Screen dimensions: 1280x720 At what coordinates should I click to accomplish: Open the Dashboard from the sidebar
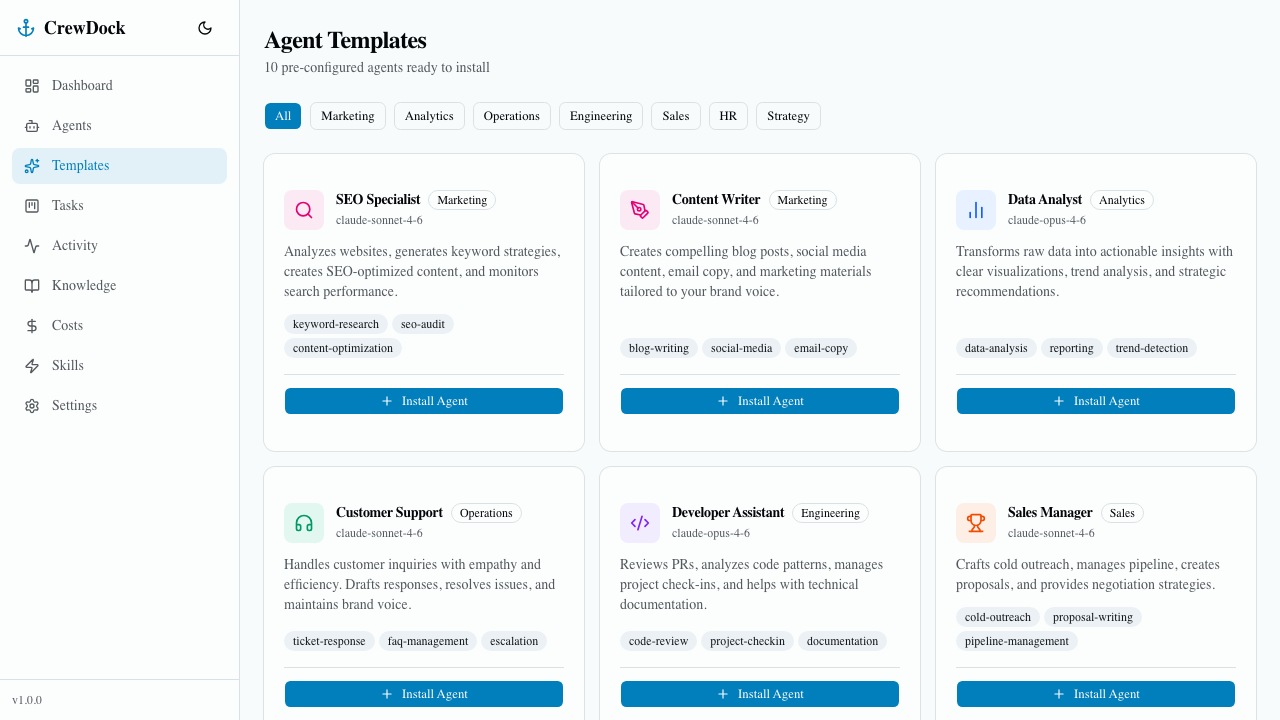point(82,85)
